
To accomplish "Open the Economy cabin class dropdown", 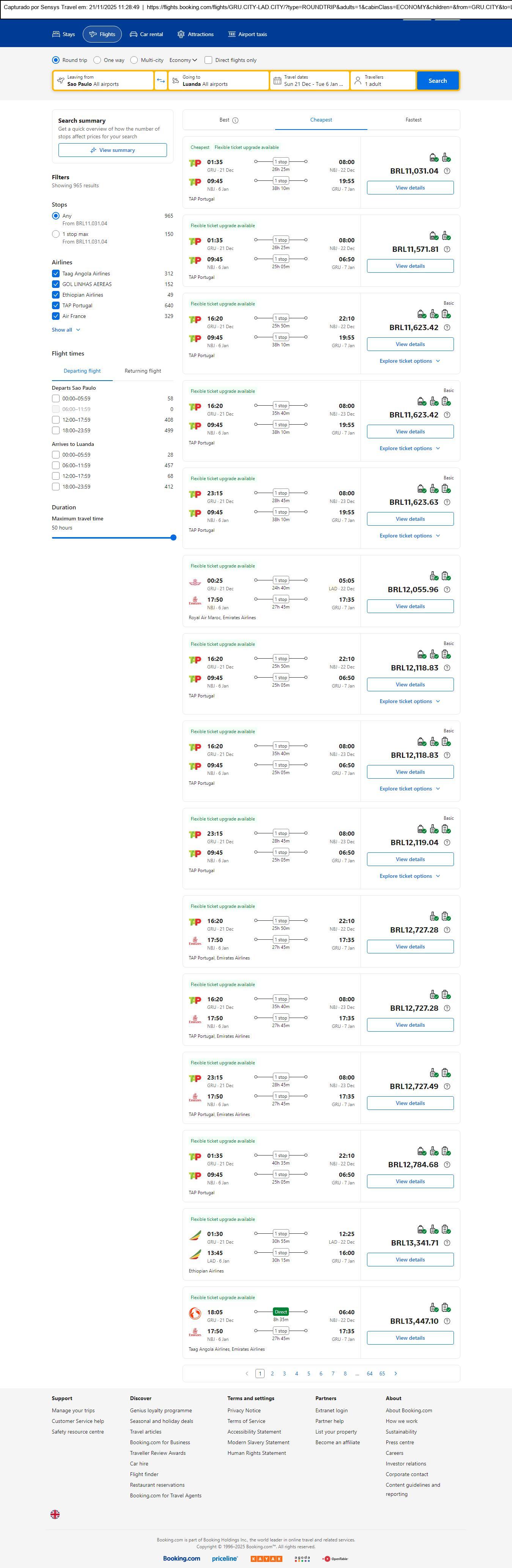I will click(183, 60).
